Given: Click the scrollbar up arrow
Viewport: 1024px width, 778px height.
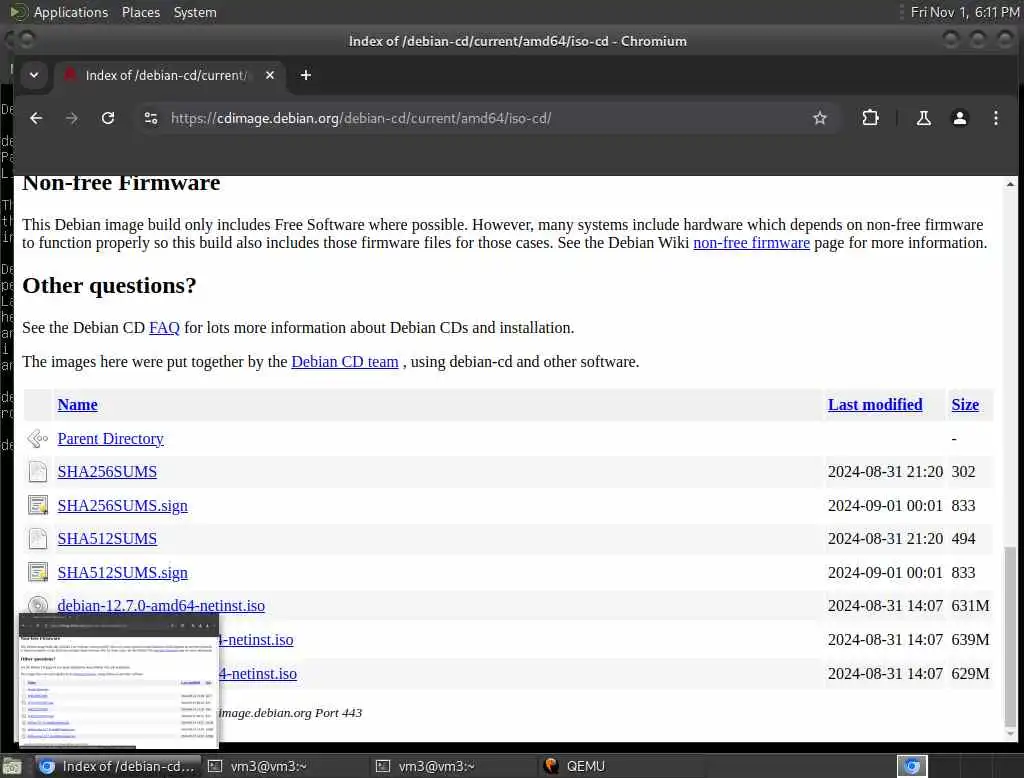Looking at the screenshot, I should 1010,184.
